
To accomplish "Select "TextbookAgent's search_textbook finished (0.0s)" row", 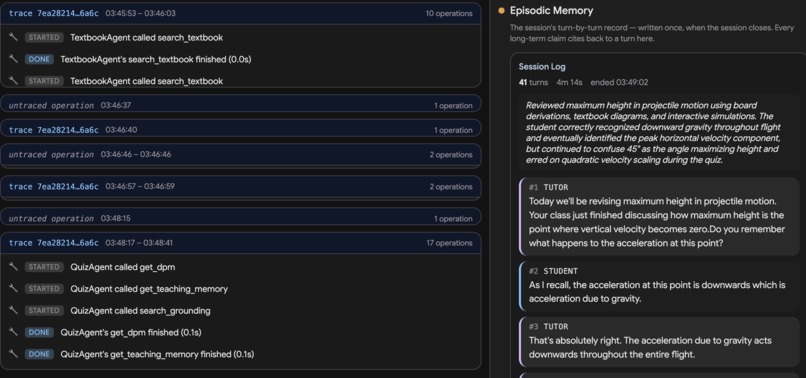I will pyautogui.click(x=241, y=59).
